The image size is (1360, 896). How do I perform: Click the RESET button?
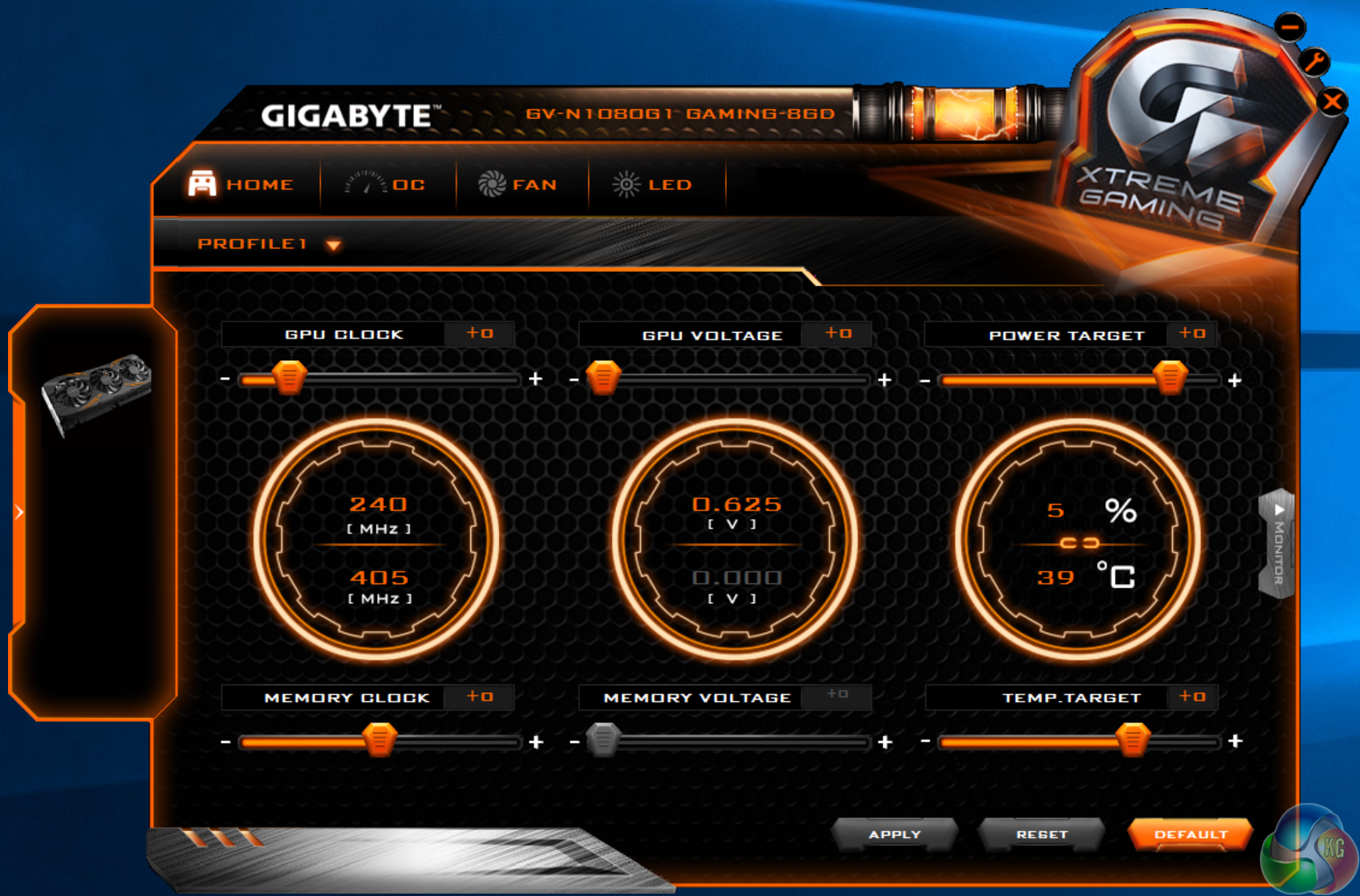pyautogui.click(x=1041, y=834)
